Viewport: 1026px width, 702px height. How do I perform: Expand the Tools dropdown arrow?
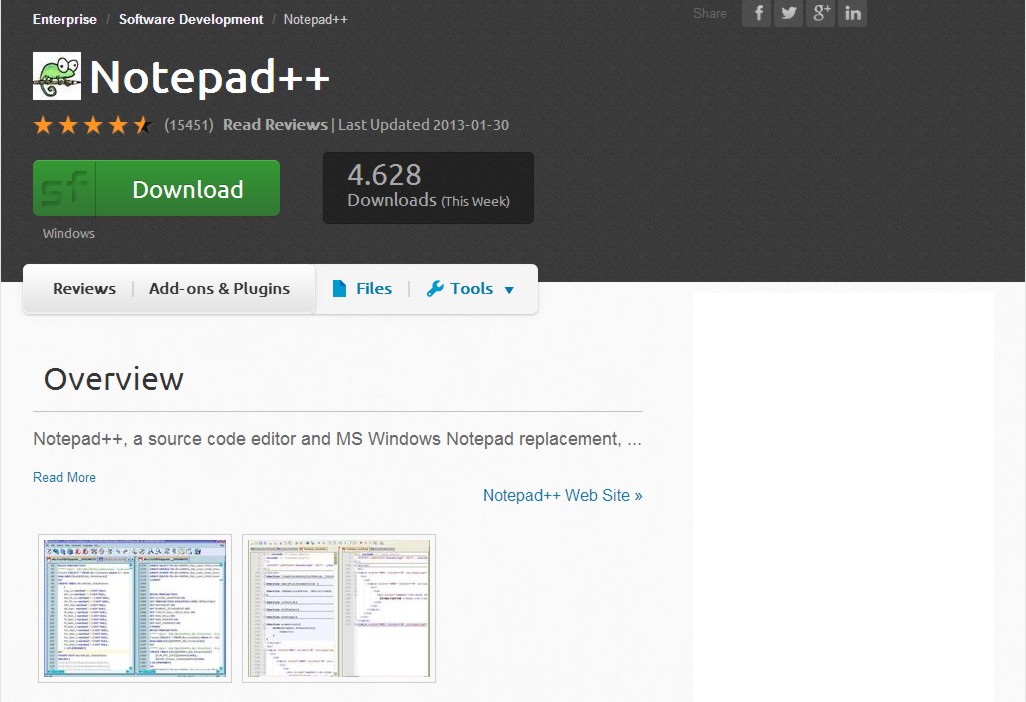pyautogui.click(x=509, y=290)
